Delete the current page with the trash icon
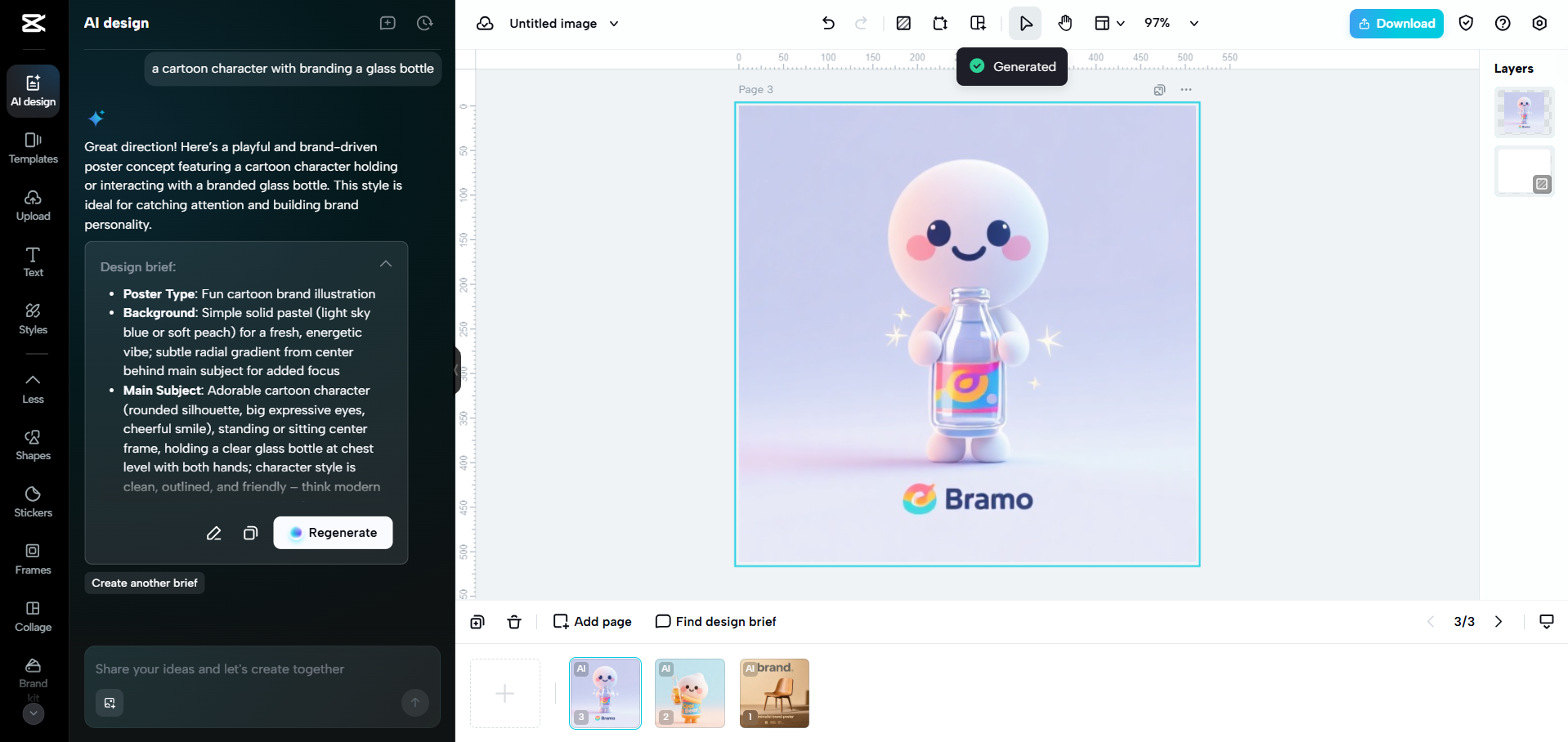 click(x=514, y=621)
